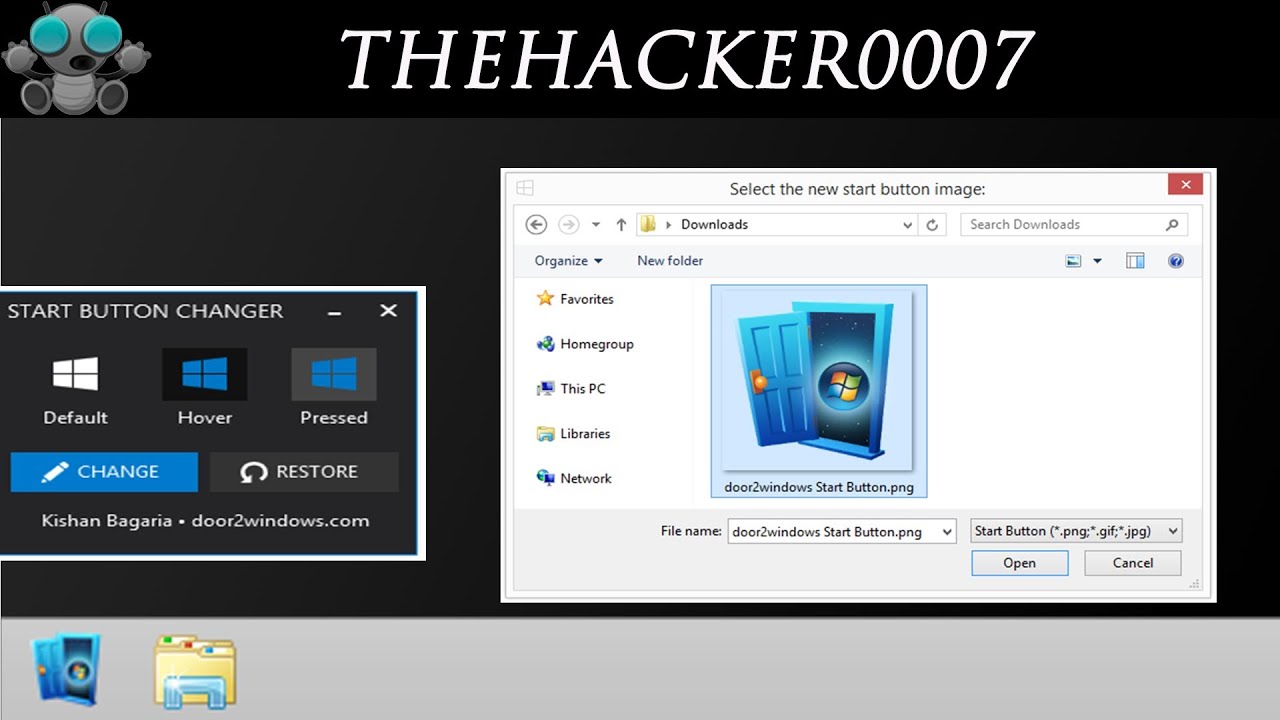Expand the File name dropdown arrow
This screenshot has height=720, width=1280.
click(947, 532)
